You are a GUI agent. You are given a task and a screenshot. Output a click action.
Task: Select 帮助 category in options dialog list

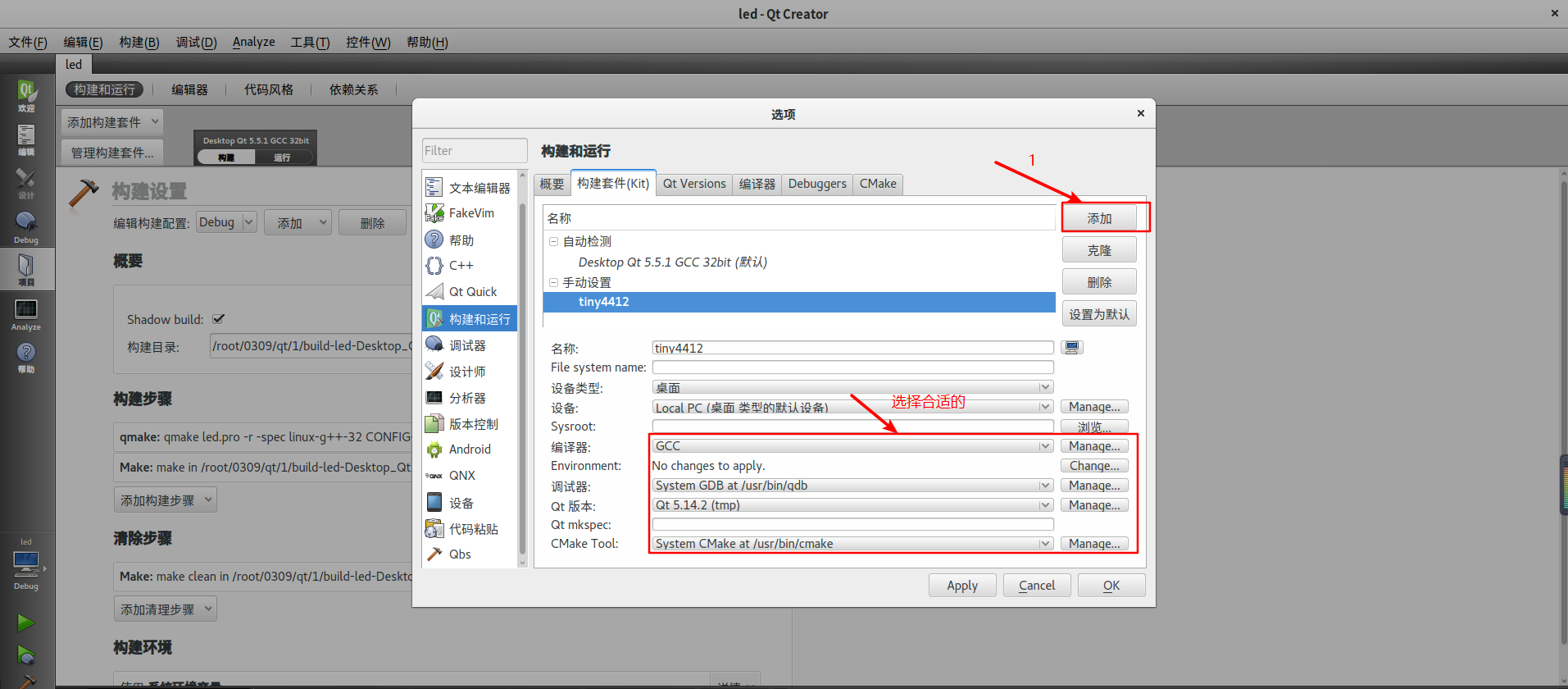coord(469,240)
